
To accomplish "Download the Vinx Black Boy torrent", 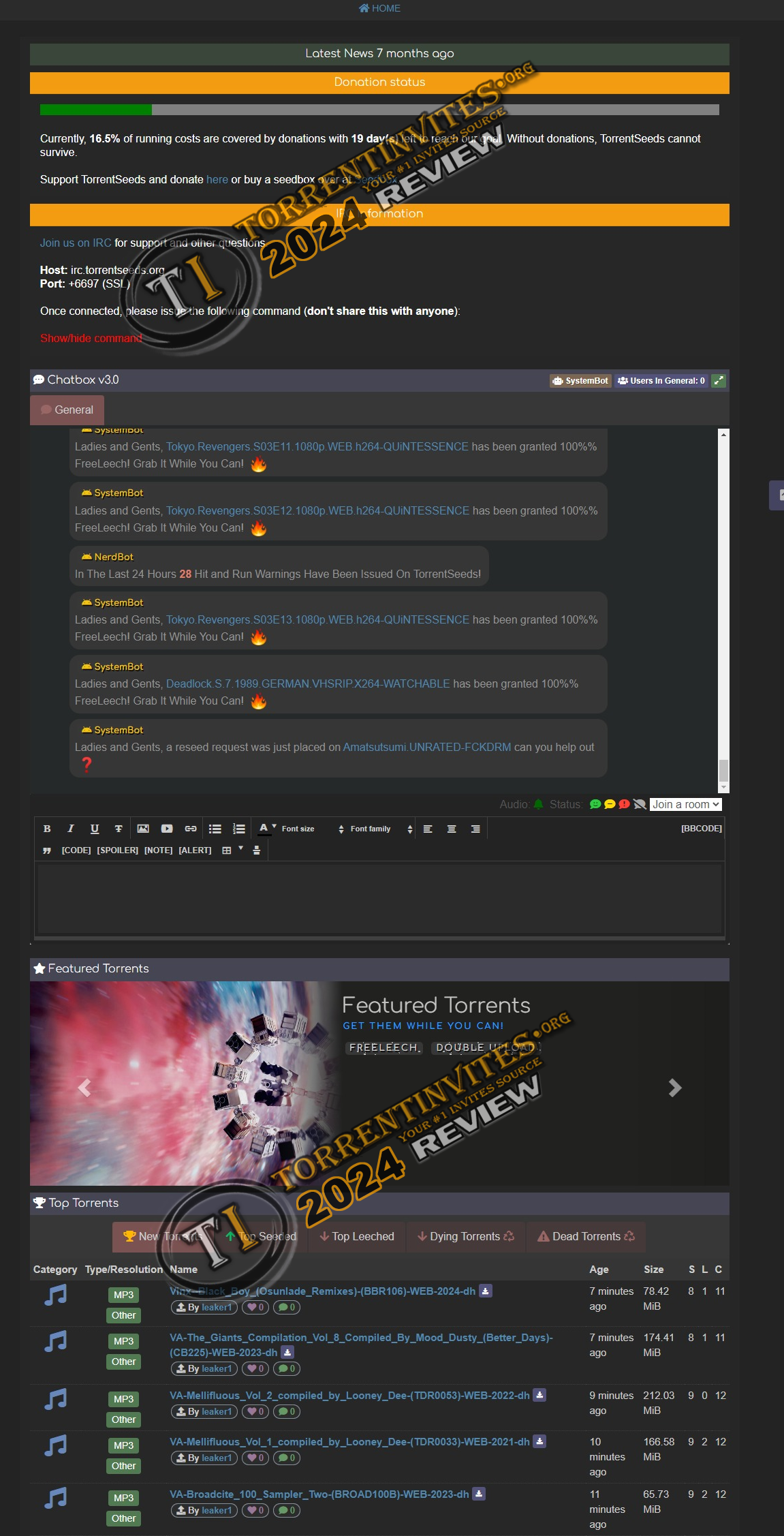I will click(485, 1291).
